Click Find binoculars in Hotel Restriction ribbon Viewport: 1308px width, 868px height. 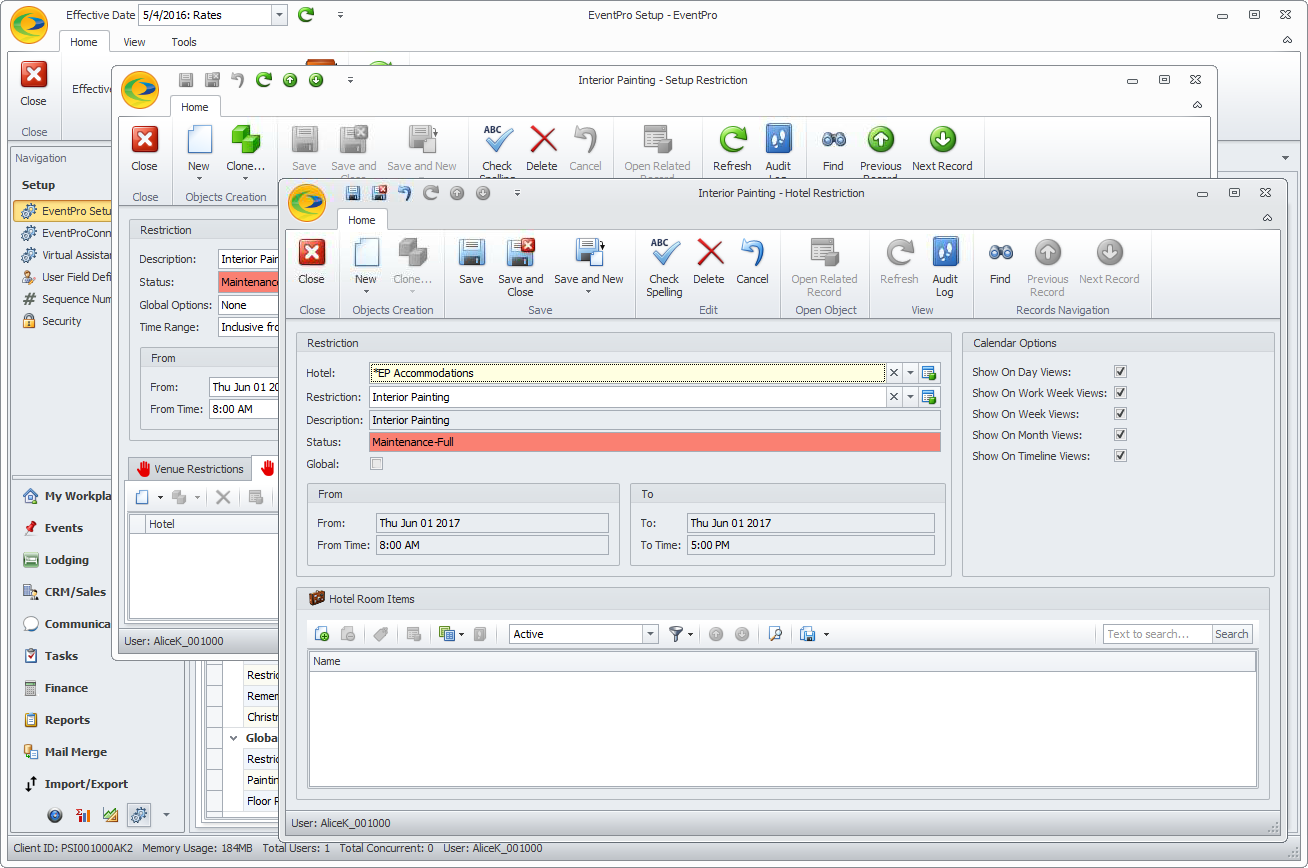pos(1000,262)
